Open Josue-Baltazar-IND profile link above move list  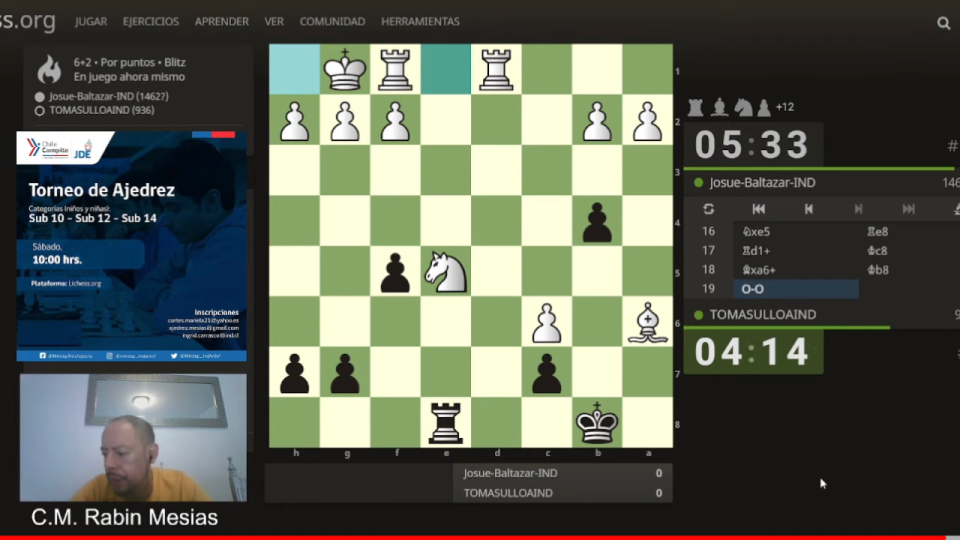point(762,183)
